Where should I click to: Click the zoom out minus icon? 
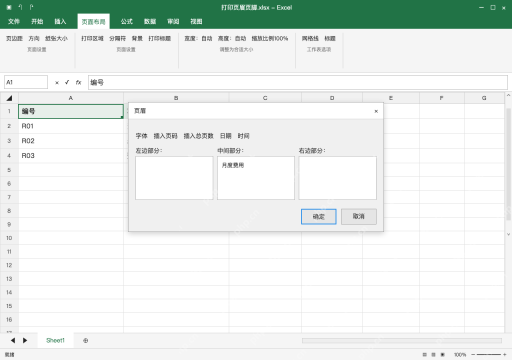pos(473,355)
